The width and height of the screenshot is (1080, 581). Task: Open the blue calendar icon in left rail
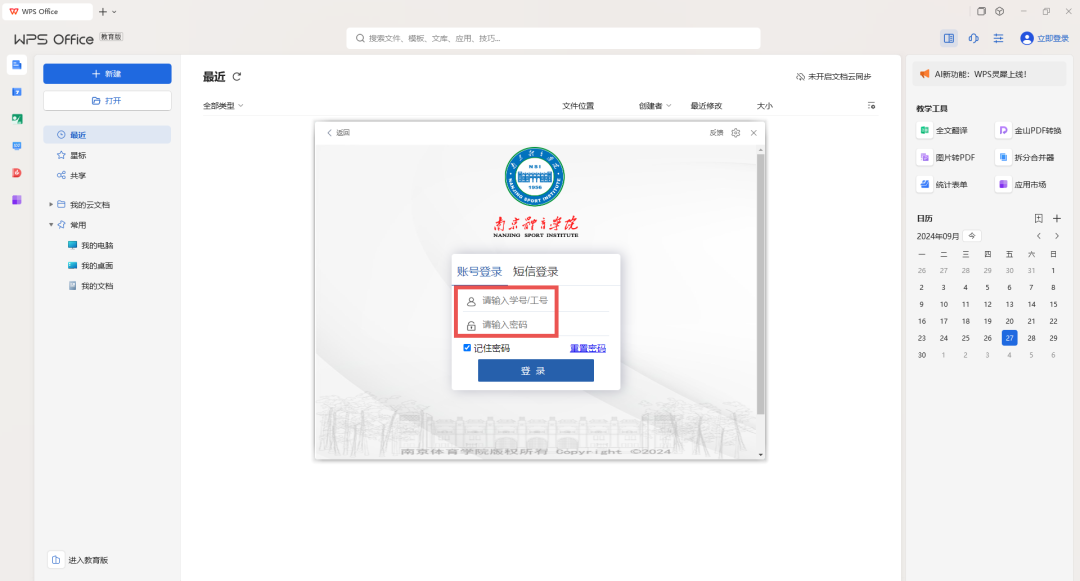17,92
